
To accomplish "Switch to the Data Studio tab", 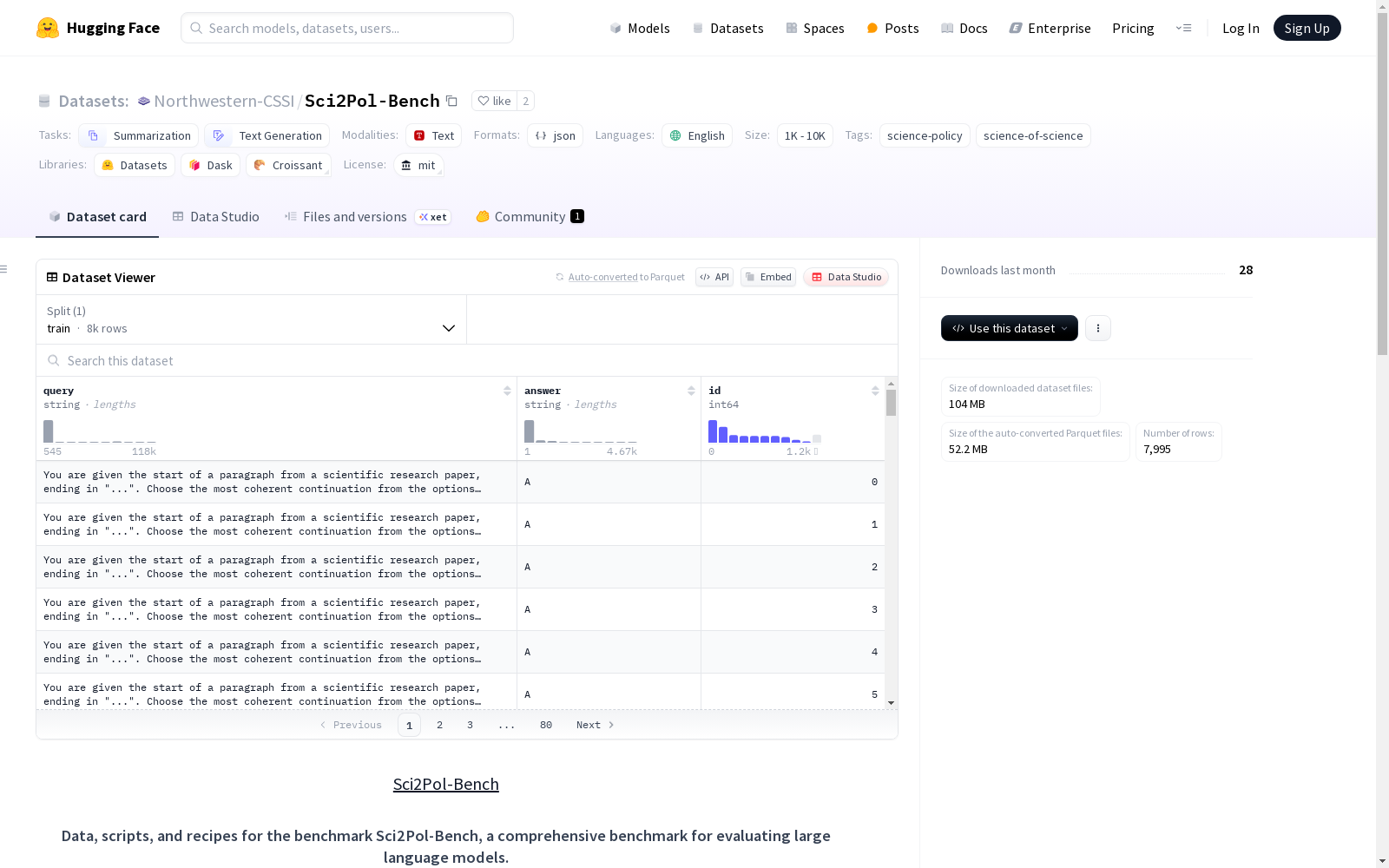I will 216,217.
